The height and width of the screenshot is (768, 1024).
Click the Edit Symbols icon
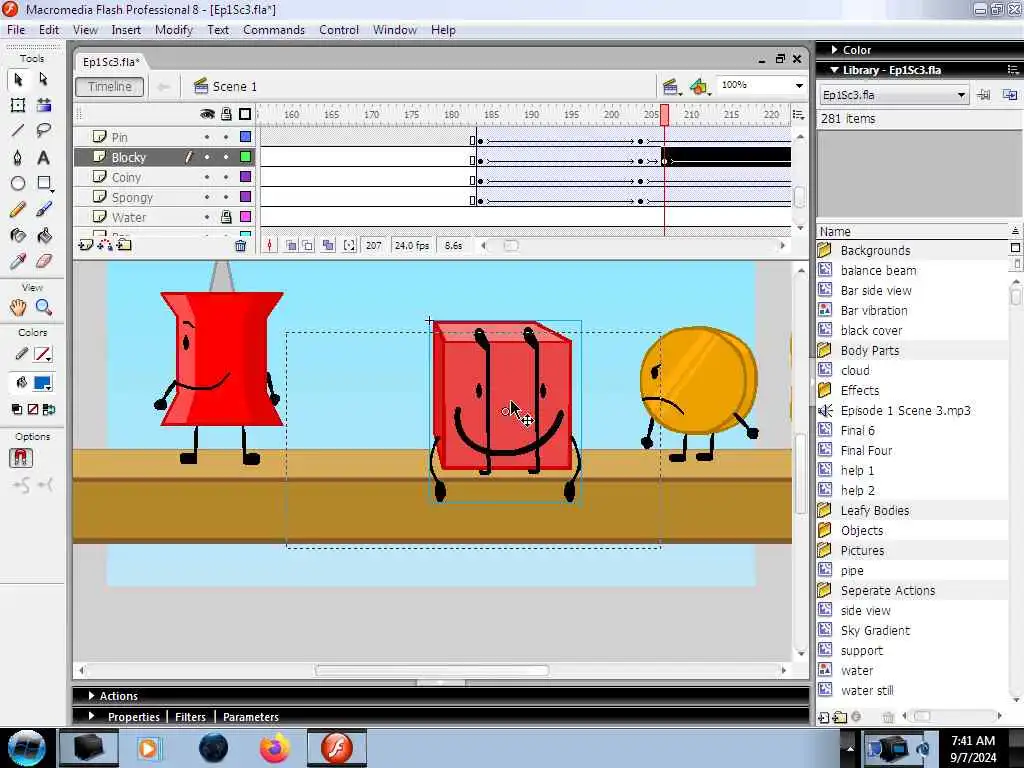(x=699, y=86)
